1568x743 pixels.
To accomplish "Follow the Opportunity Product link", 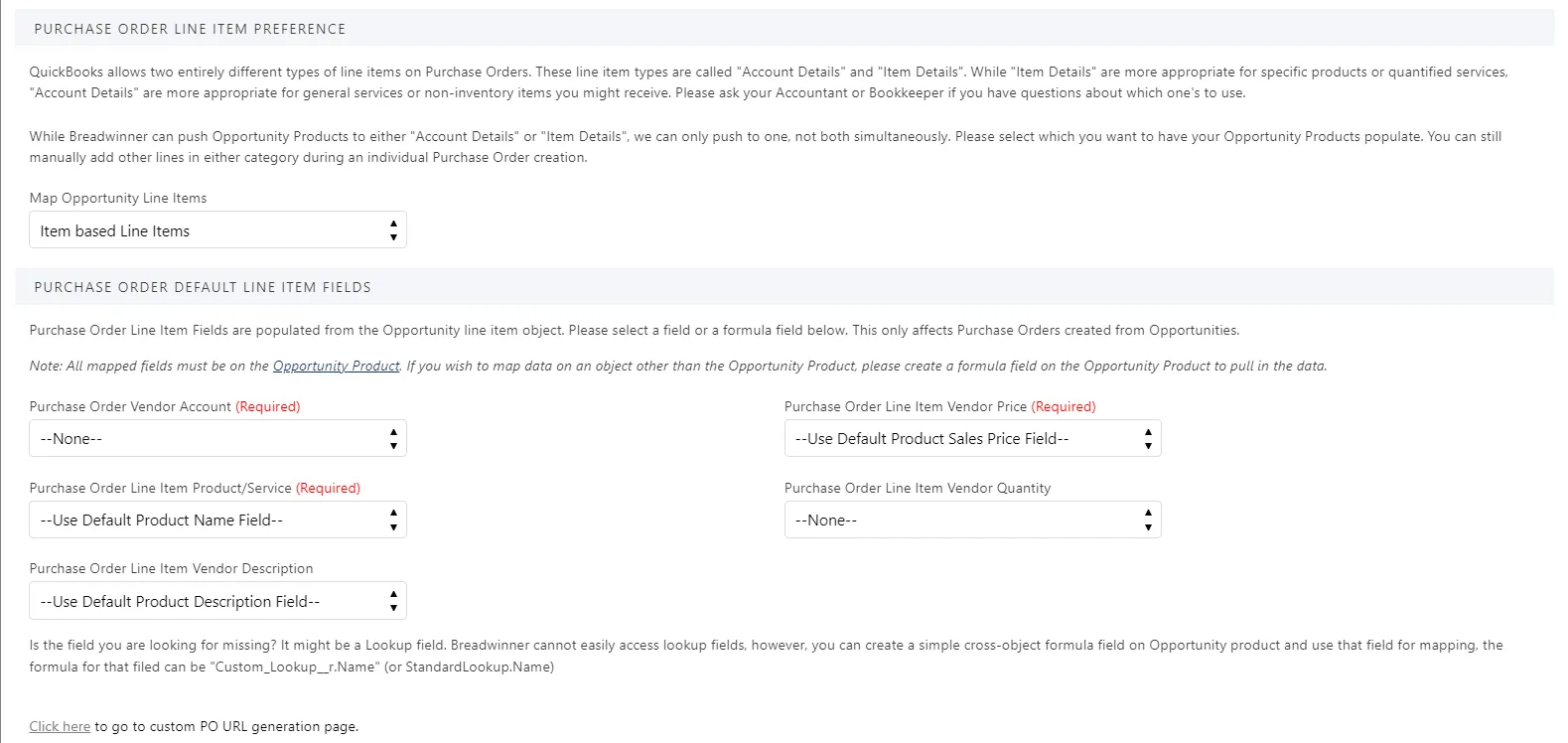I will 337,366.
